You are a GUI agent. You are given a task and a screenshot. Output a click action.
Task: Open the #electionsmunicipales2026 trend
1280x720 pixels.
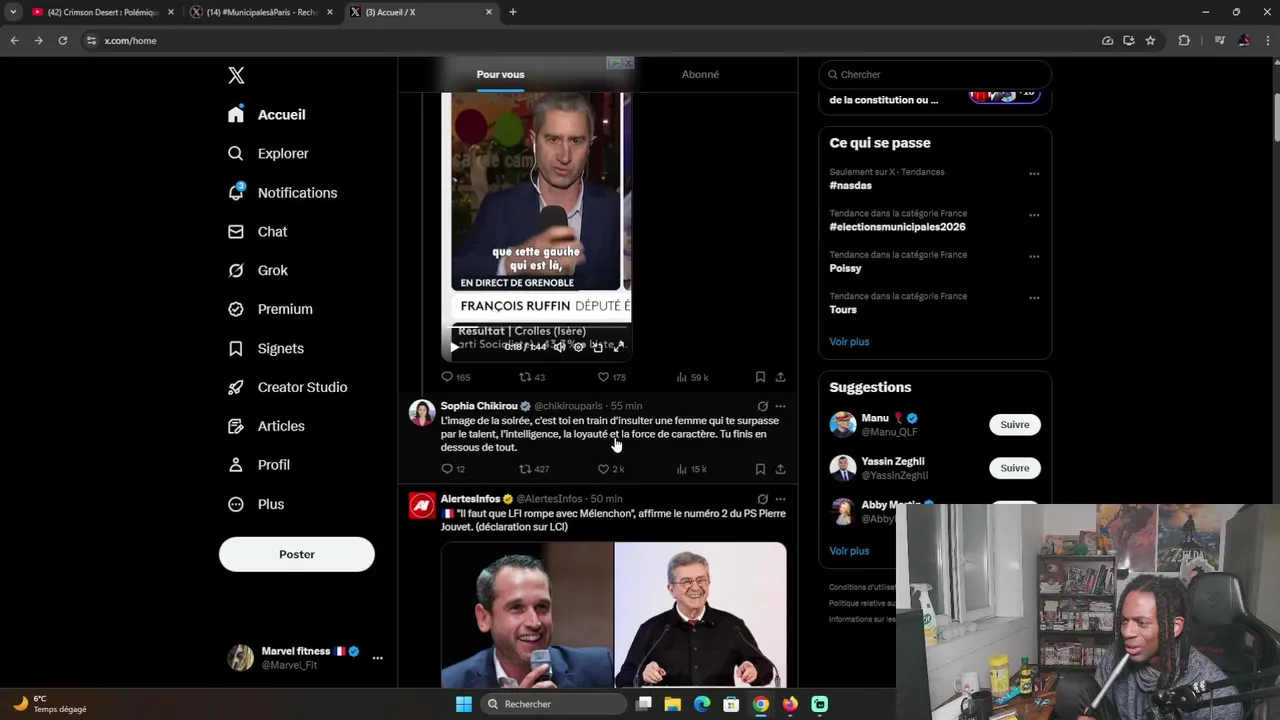point(897,227)
